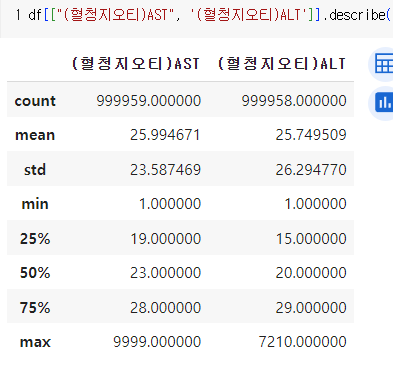Select ALT median value 20.000000
The height and width of the screenshot is (366, 393).
(x=311, y=273)
